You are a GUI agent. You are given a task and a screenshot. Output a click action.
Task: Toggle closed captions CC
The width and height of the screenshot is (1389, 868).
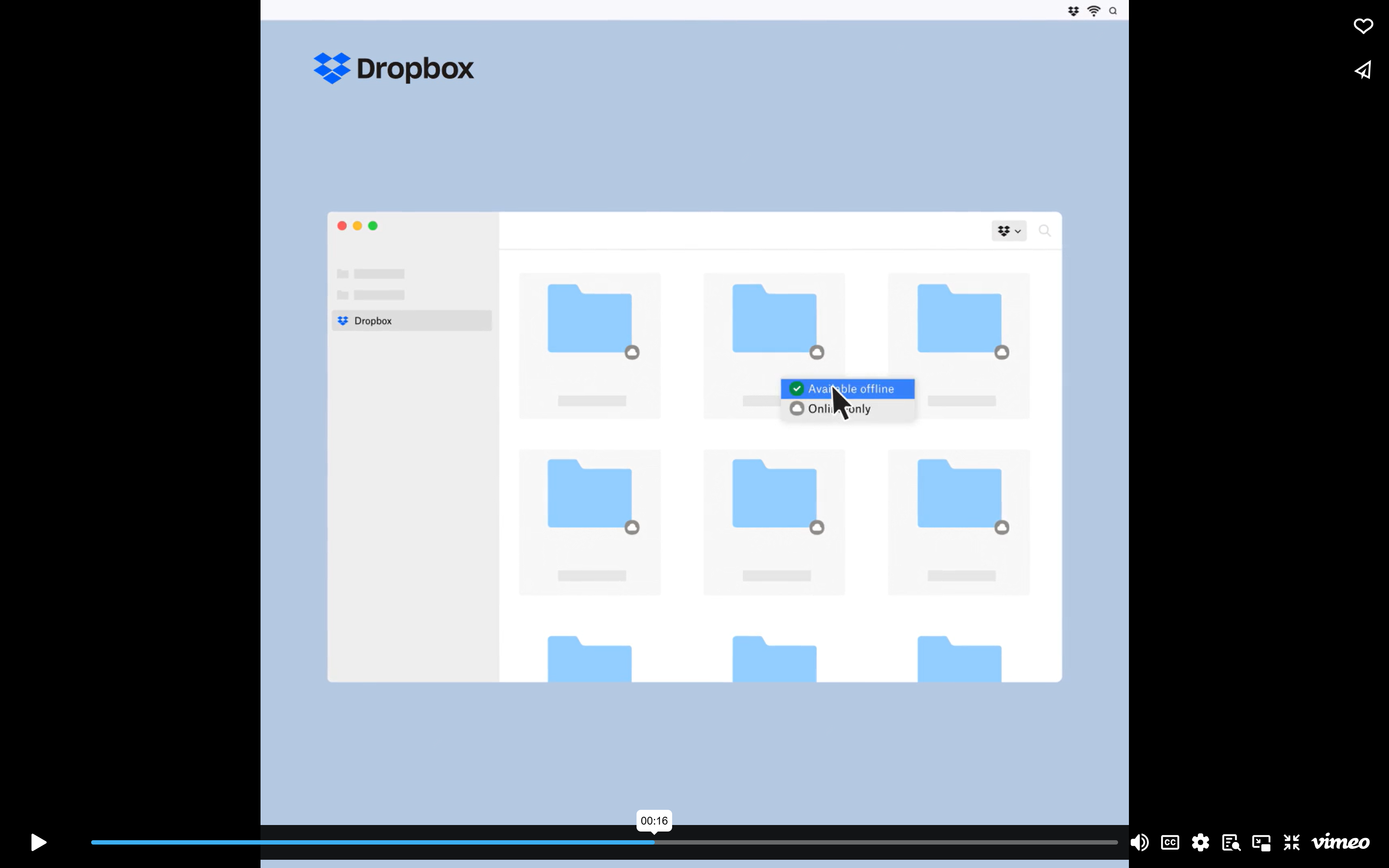tap(1170, 842)
